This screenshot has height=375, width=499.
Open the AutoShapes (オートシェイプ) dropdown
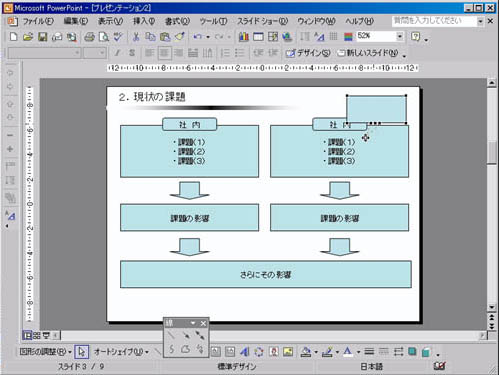[121, 351]
